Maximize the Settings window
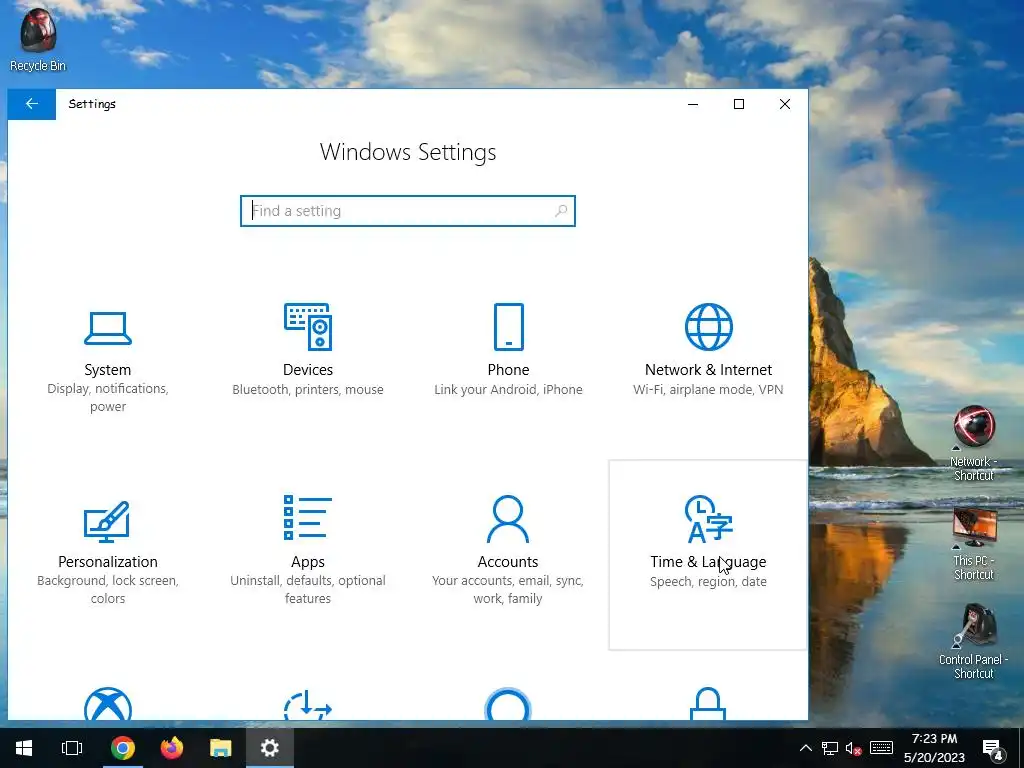The image size is (1024, 768). (739, 104)
